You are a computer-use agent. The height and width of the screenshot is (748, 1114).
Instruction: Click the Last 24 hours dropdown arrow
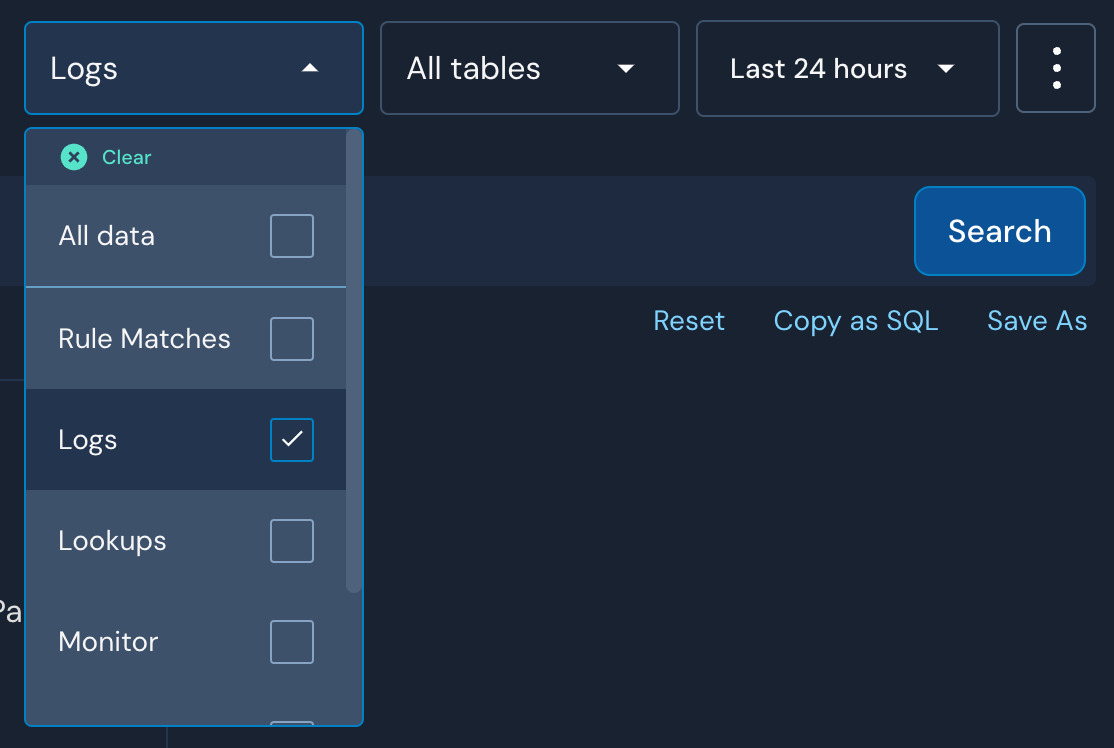pyautogui.click(x=944, y=69)
